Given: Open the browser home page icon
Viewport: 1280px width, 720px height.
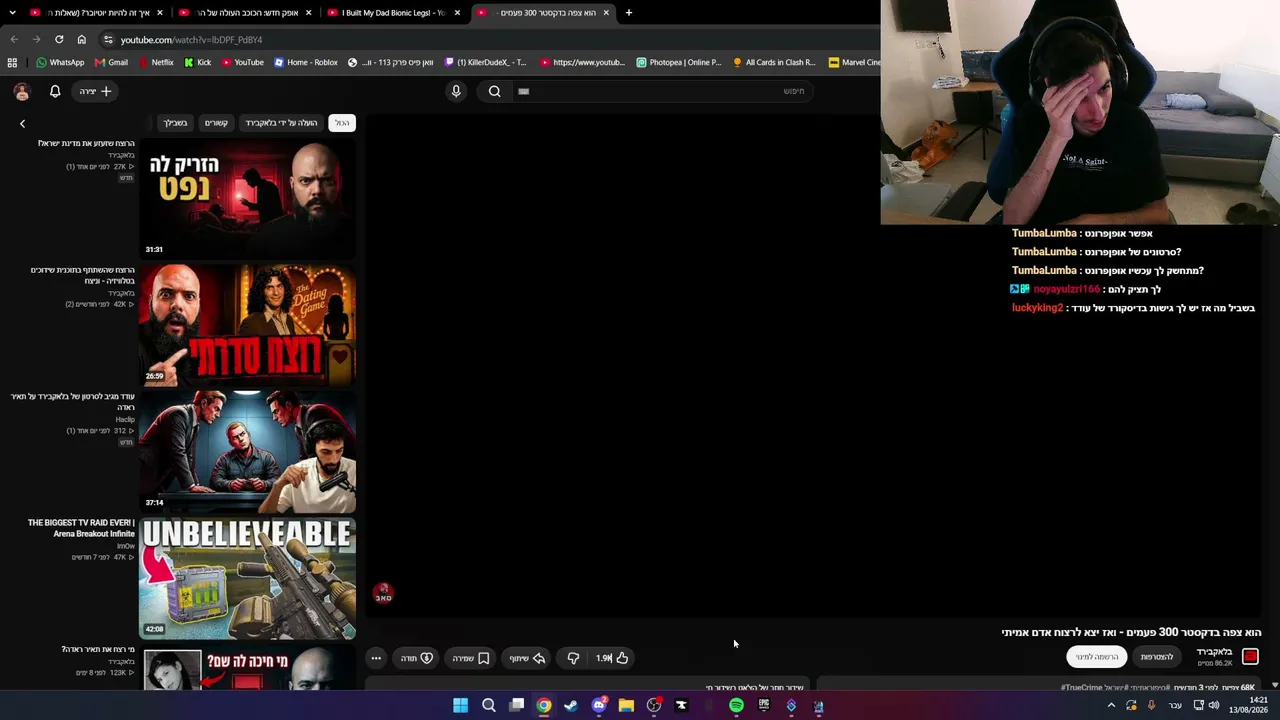Looking at the screenshot, I should coord(81,39).
